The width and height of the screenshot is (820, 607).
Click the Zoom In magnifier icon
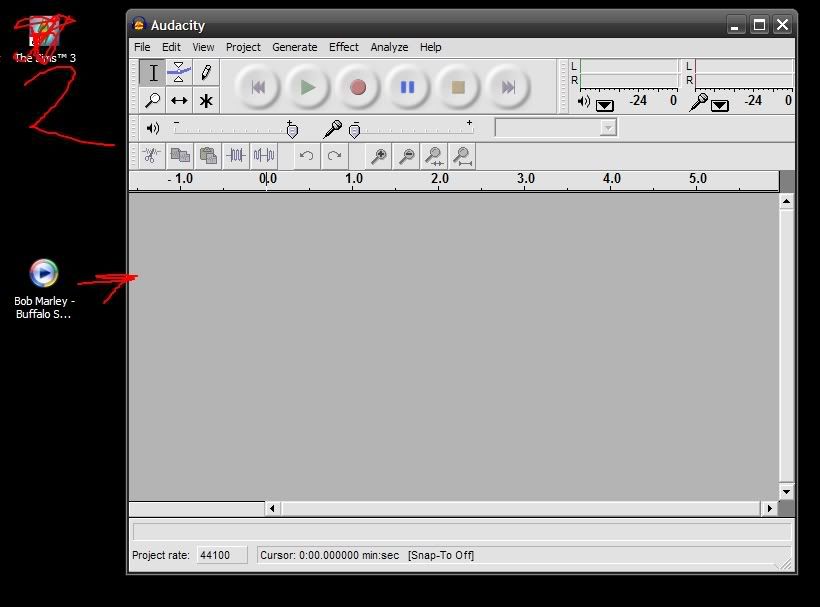point(379,156)
